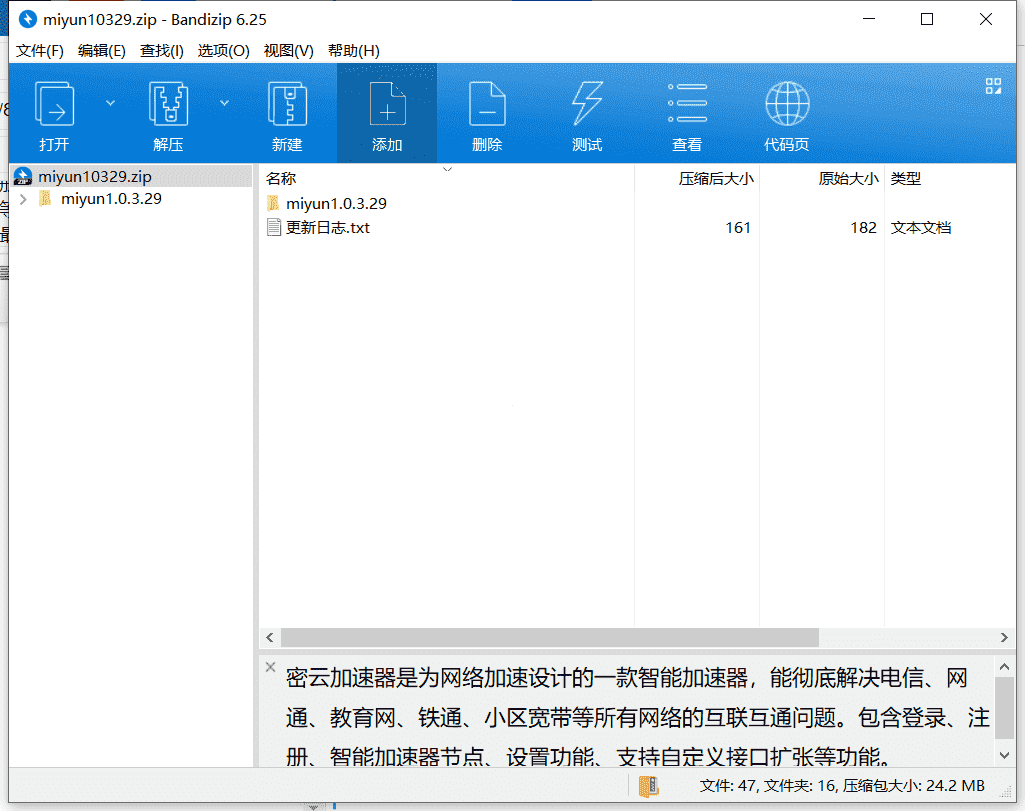This screenshot has width=1025, height=811.
Task: Open the dropdown arrow next to 打开
Action: point(110,103)
